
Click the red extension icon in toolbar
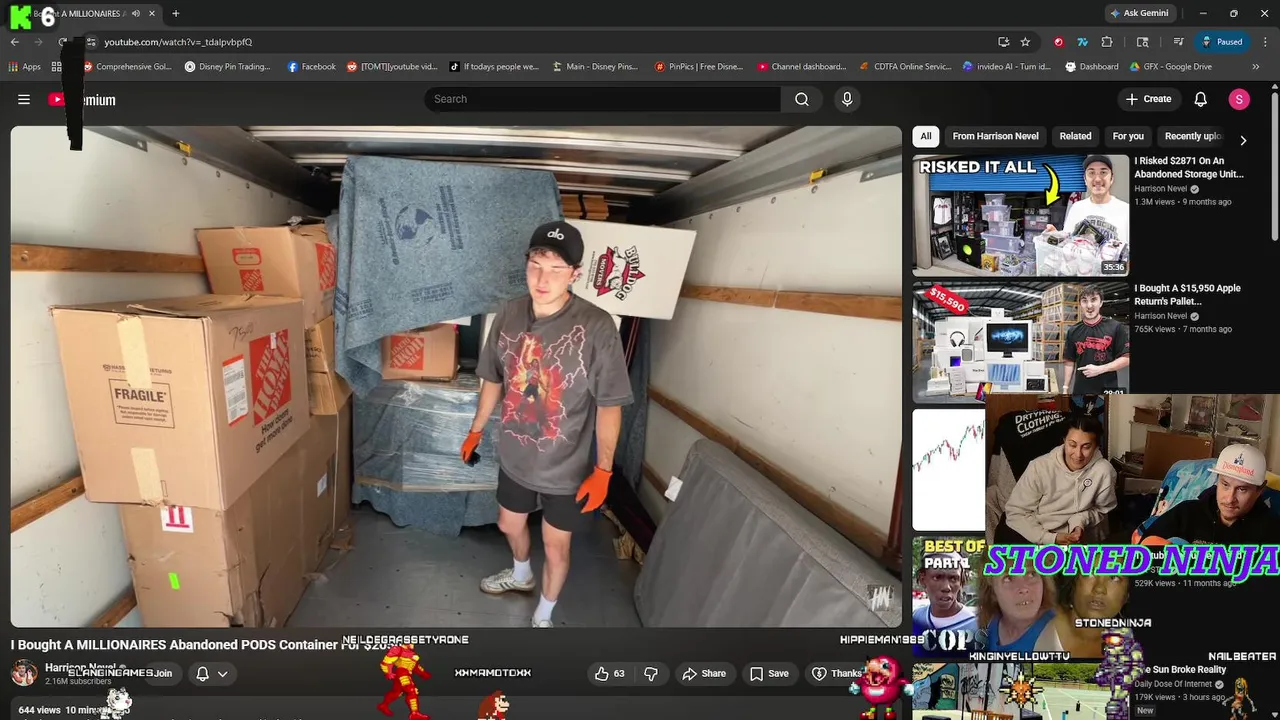1058,42
